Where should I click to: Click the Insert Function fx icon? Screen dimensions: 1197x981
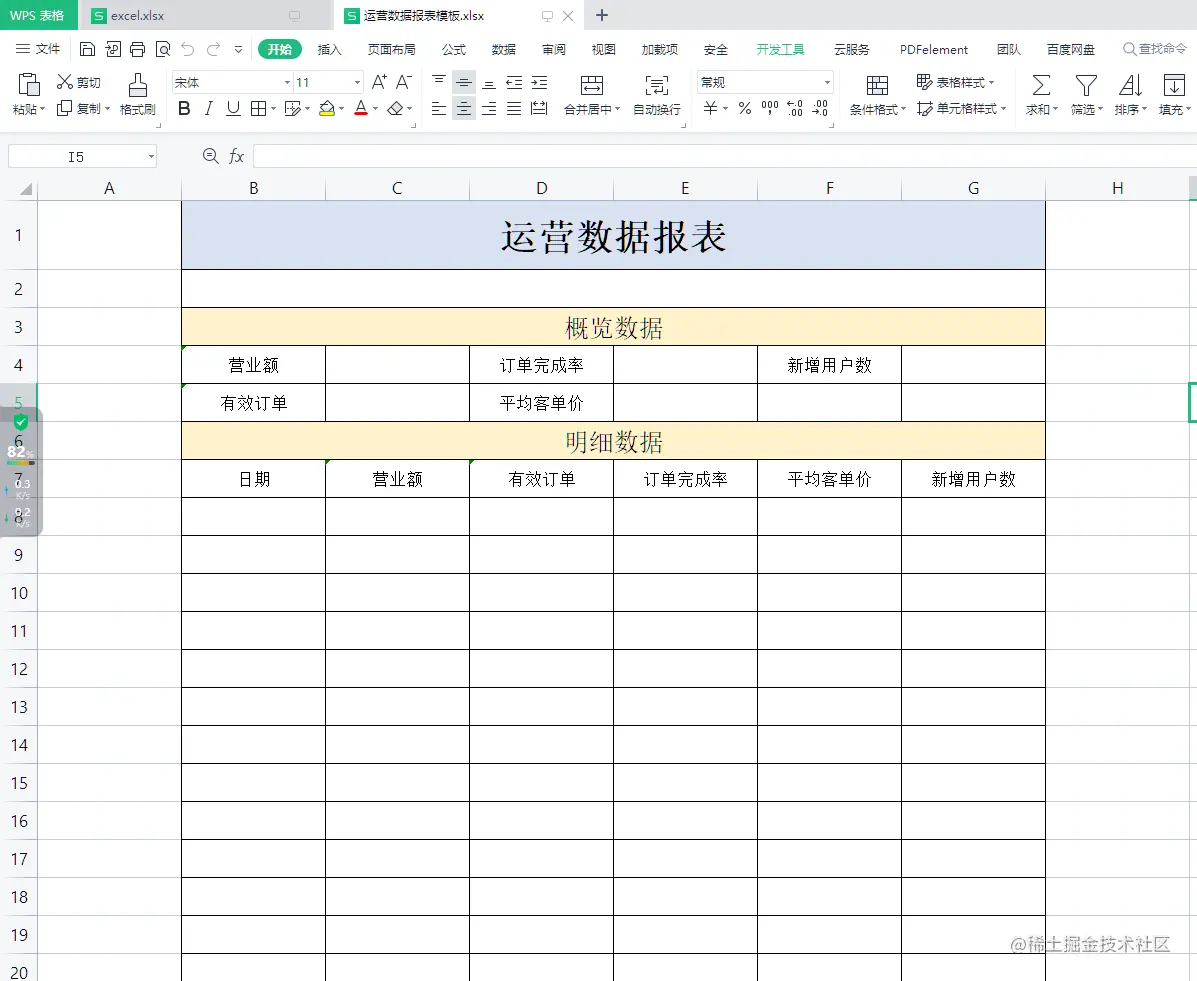(237, 157)
